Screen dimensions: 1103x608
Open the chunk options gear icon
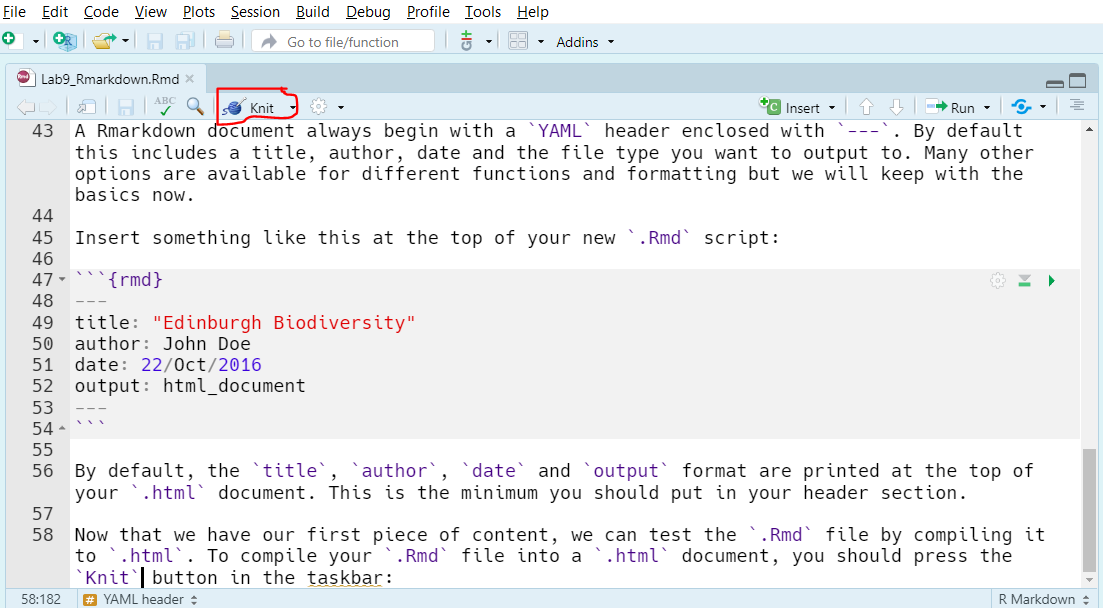pyautogui.click(x=997, y=281)
